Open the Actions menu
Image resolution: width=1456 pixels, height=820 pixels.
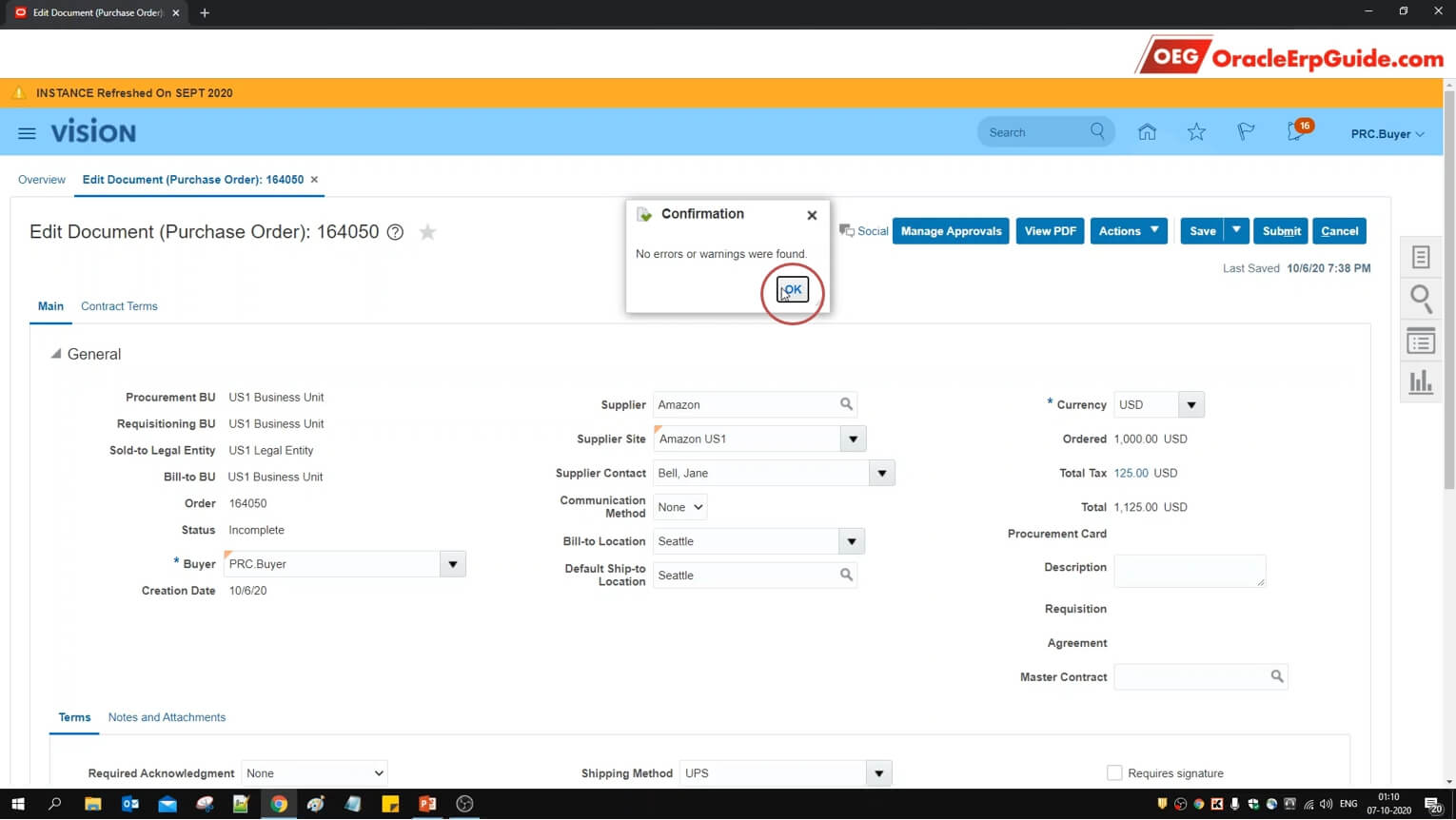coord(1129,230)
